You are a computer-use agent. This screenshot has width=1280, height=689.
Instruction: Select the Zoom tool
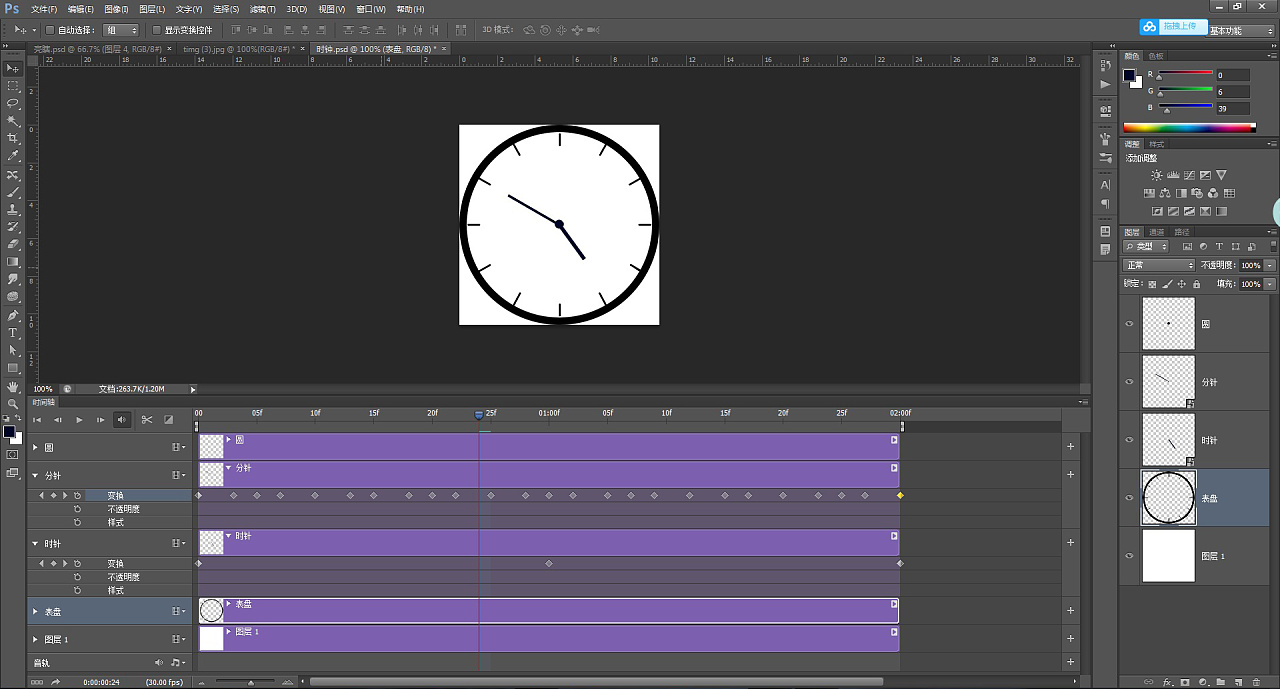[13, 403]
